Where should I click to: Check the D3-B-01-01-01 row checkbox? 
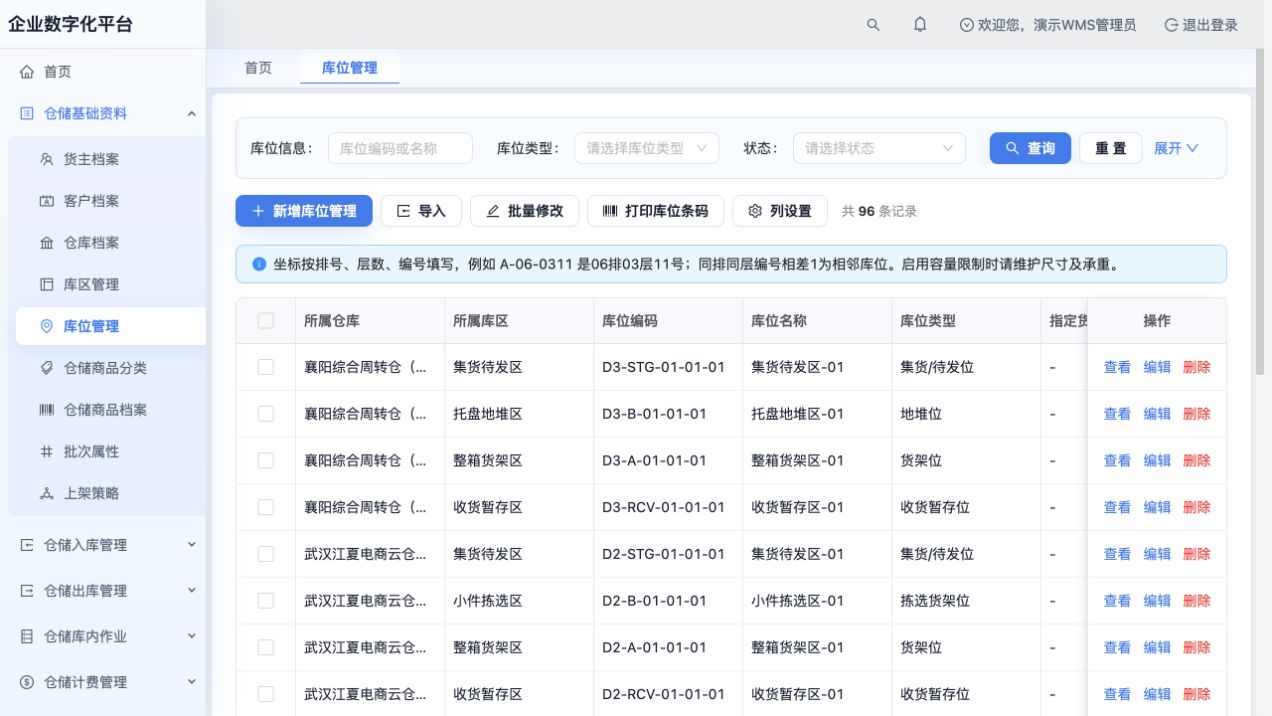pyautogui.click(x=265, y=414)
